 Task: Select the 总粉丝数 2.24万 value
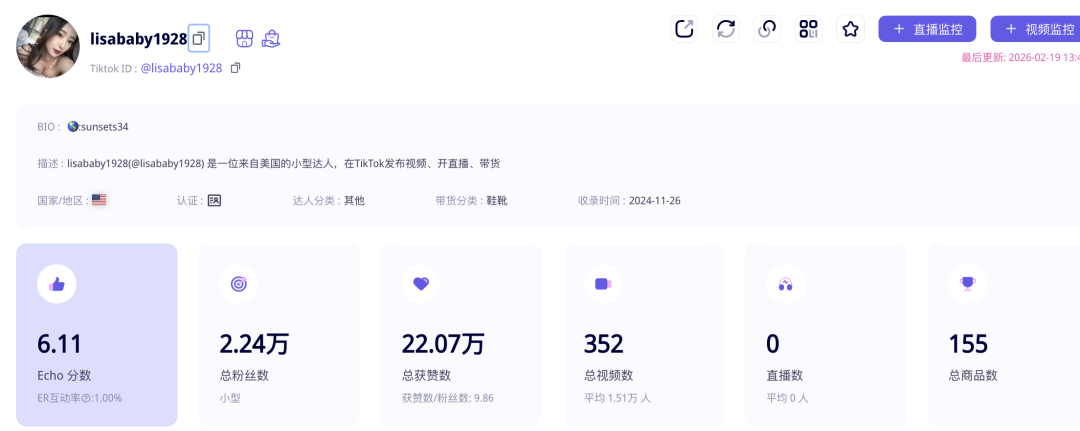[x=253, y=344]
